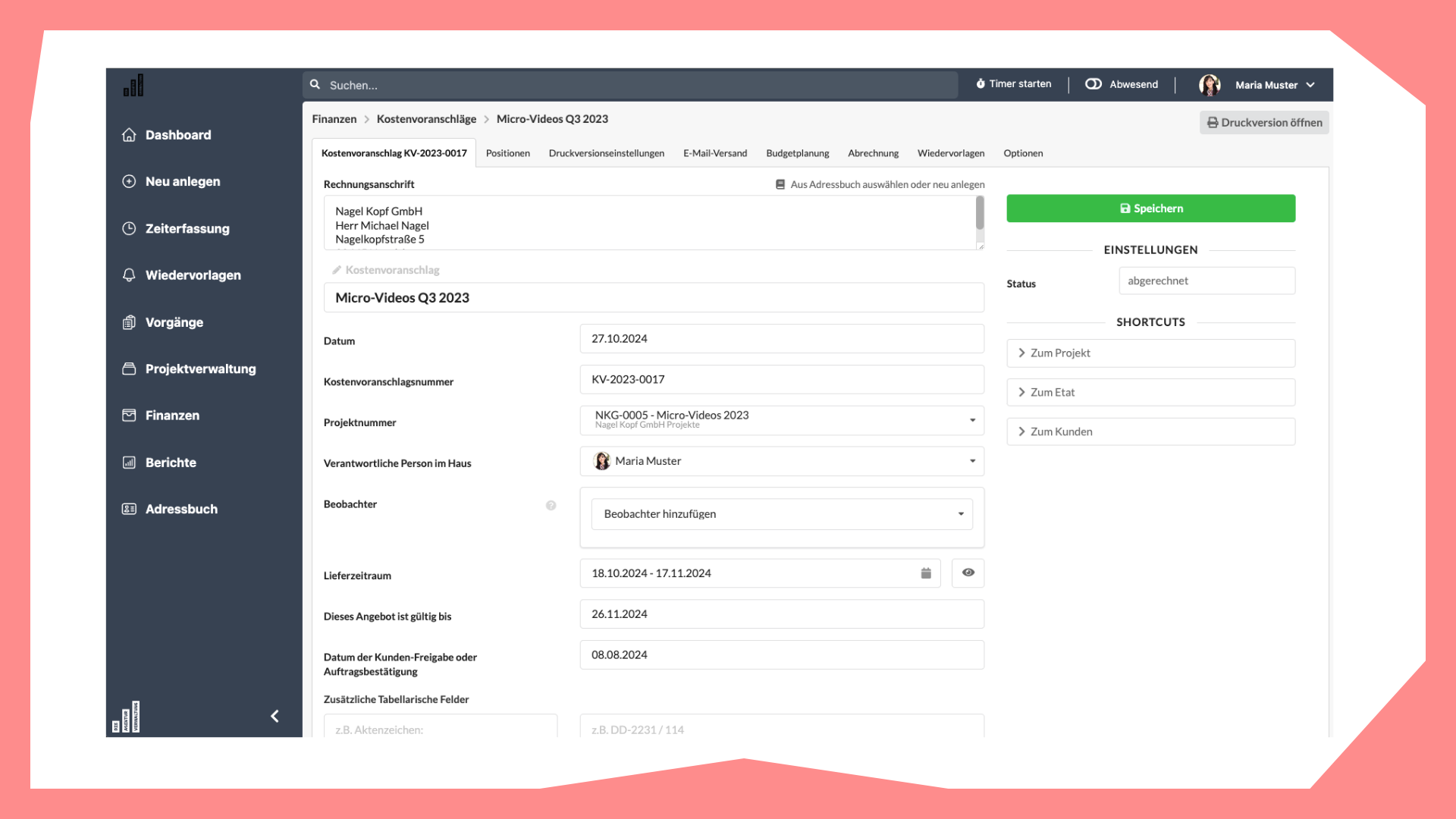The width and height of the screenshot is (1456, 819).
Task: Open the Verantwortliche Person dropdown
Action: point(782,461)
